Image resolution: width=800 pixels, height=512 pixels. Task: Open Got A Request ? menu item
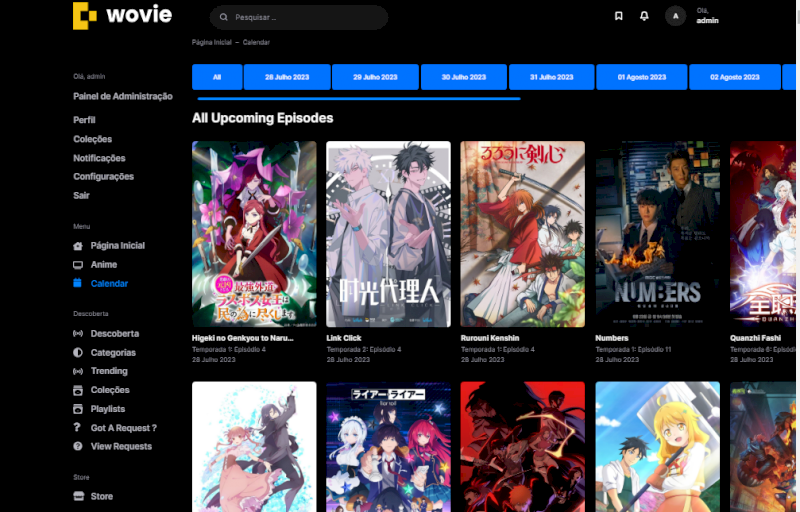pos(123,428)
